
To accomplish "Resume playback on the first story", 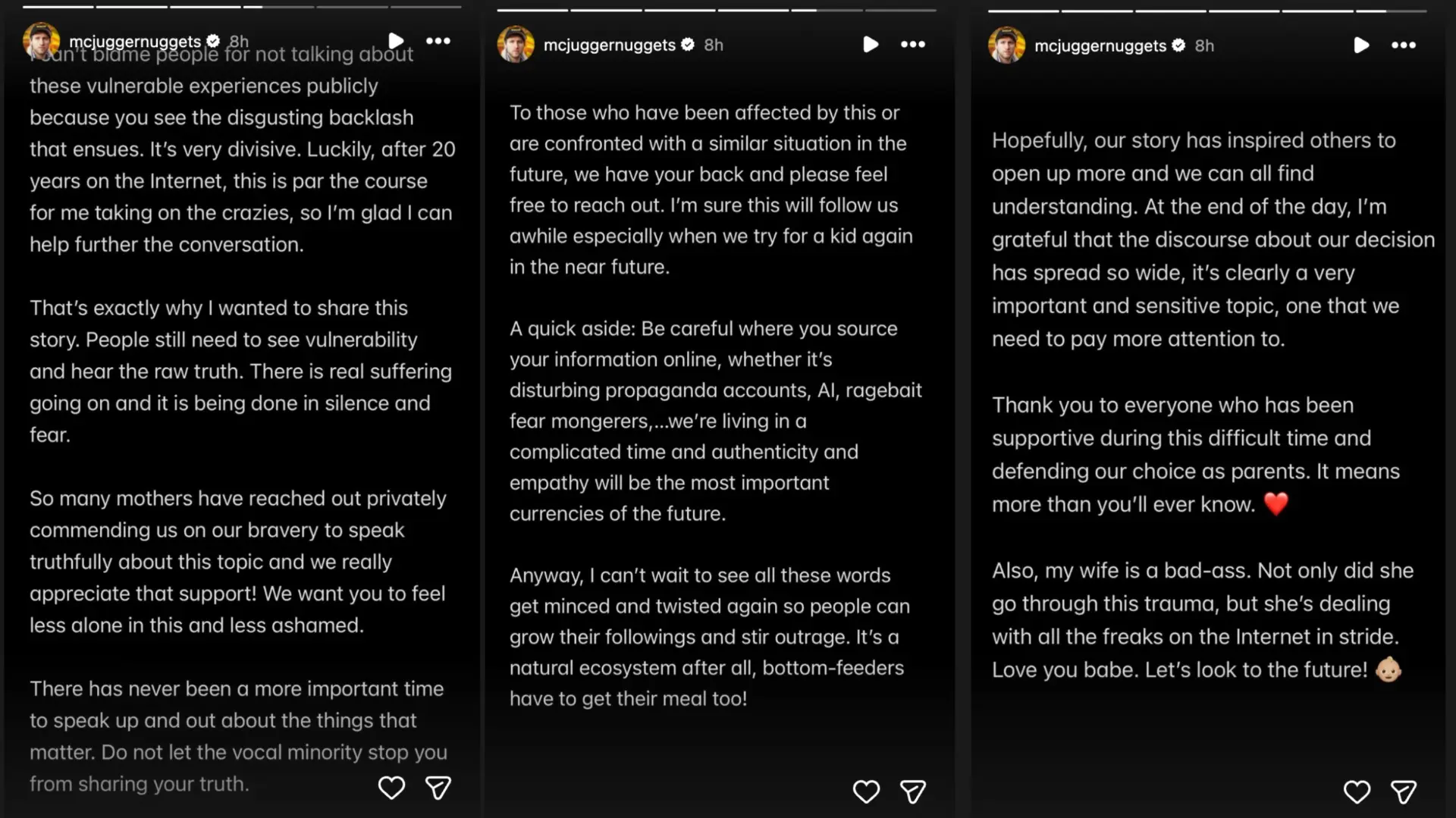I will coord(396,40).
